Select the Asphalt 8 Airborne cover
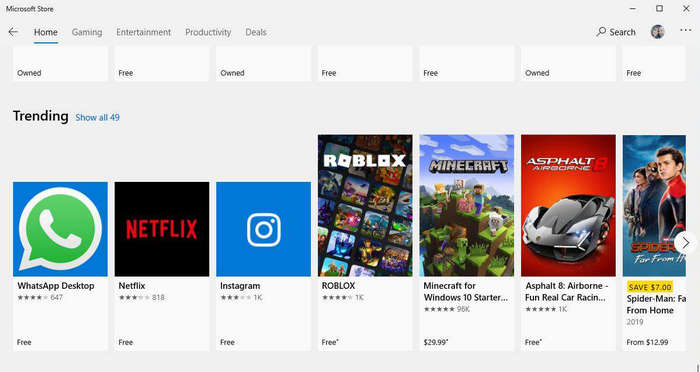 pos(568,205)
